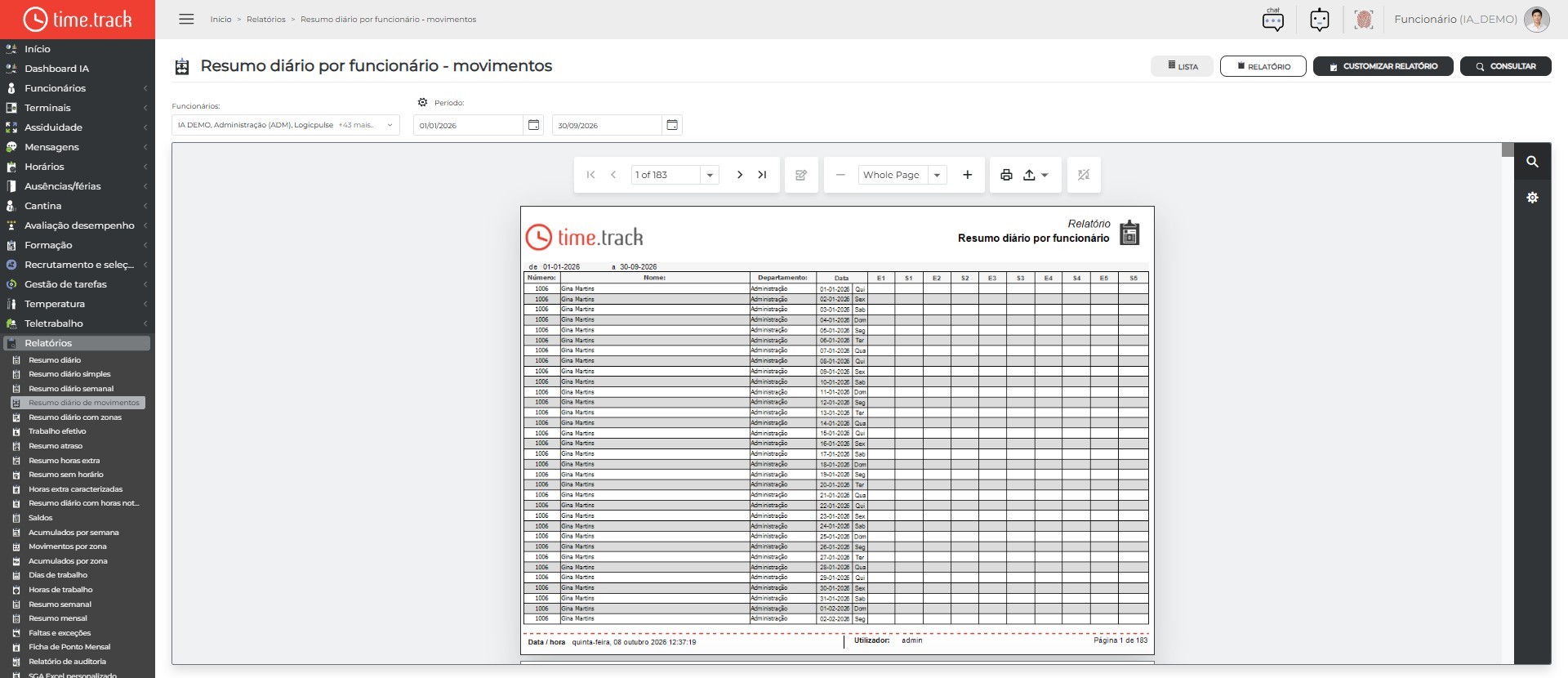Click the end date field 30/09/2026
The width and height of the screenshot is (1568, 678).
click(607, 125)
